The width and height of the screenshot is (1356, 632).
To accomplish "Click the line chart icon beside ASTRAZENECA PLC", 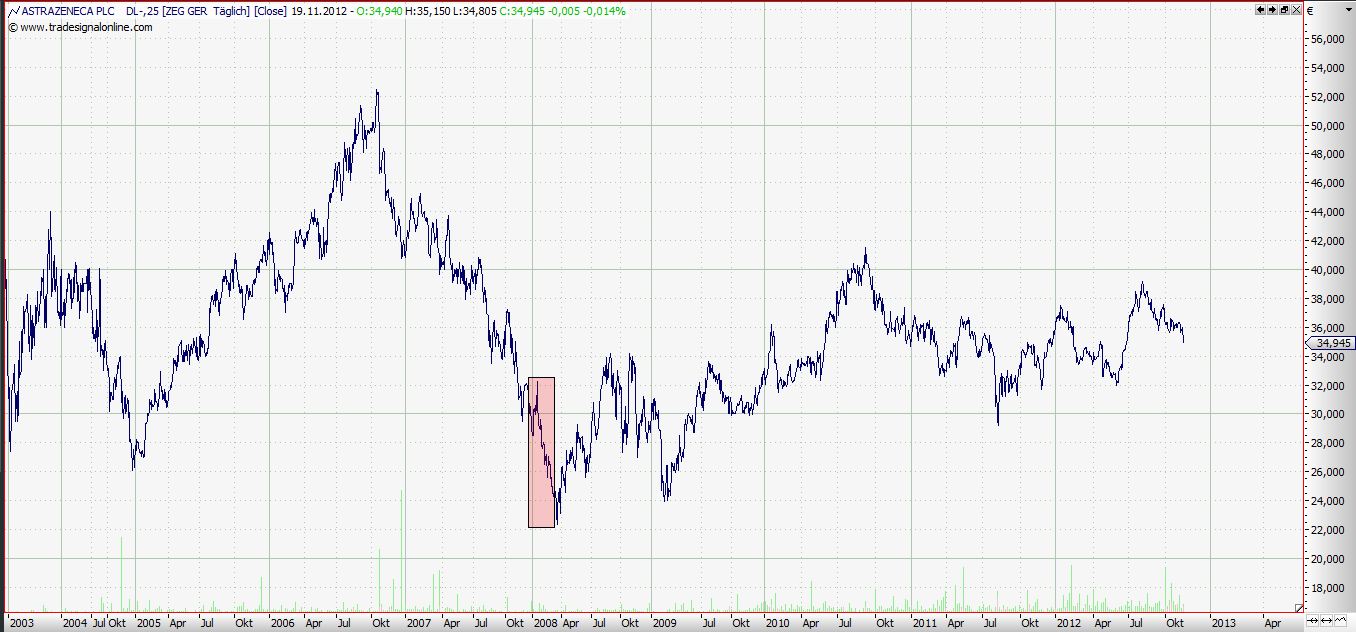I will (x=12, y=11).
